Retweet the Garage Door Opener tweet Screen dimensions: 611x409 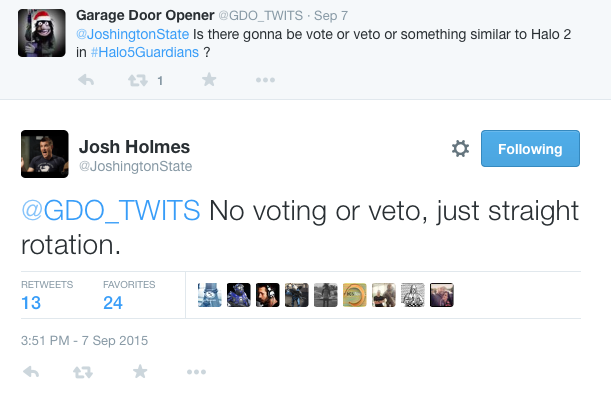138,80
